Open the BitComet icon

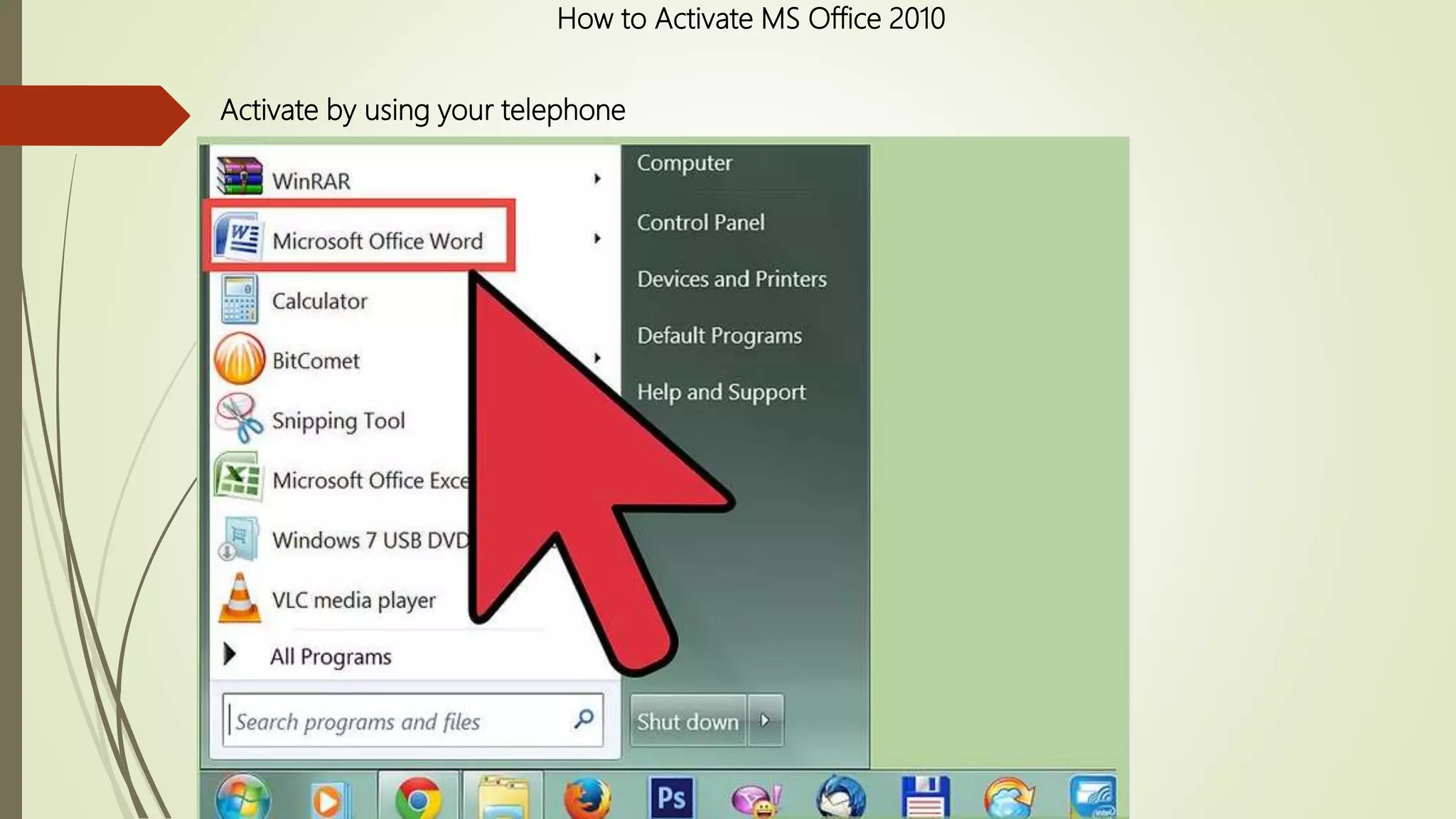coord(240,359)
